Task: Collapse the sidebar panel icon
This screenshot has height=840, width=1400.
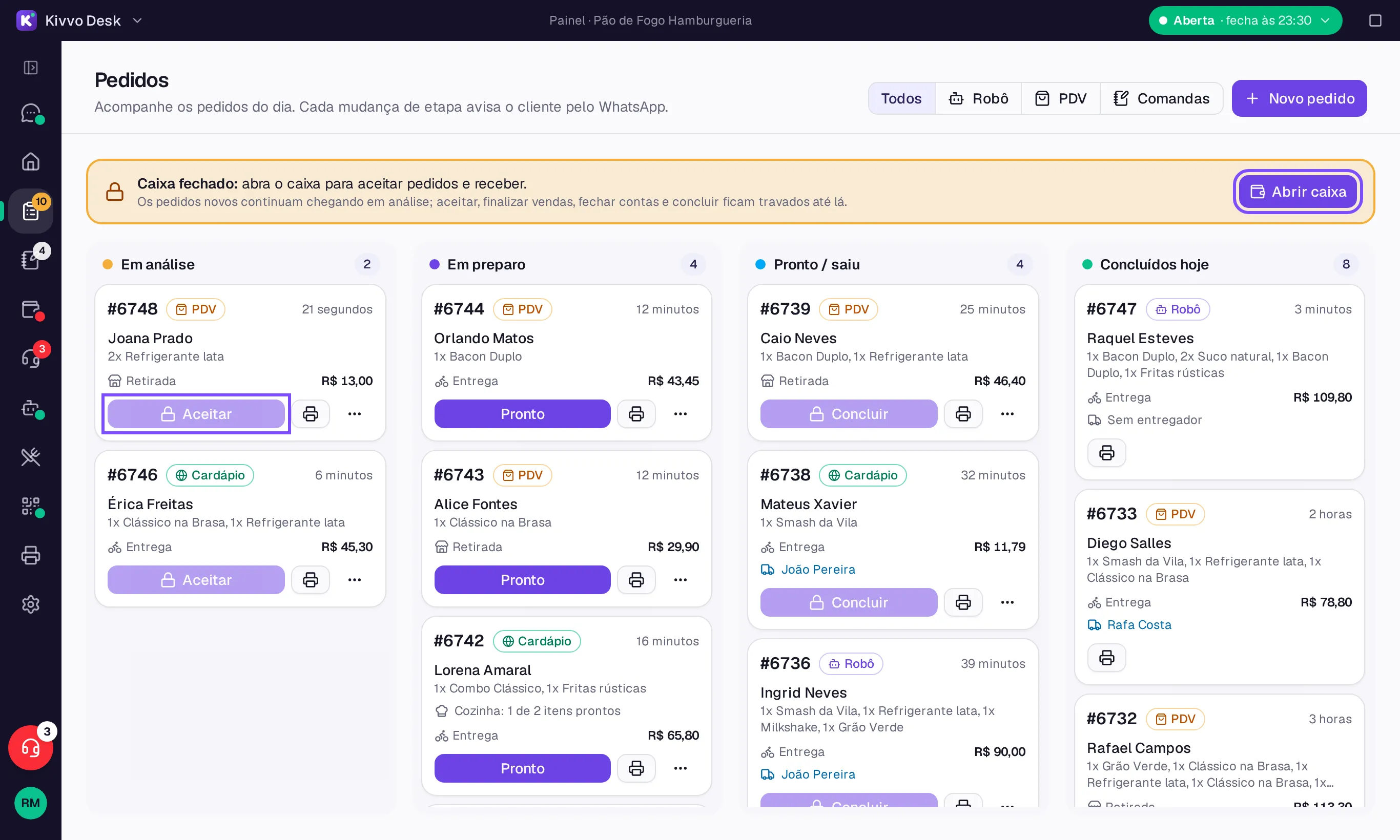Action: (31, 68)
